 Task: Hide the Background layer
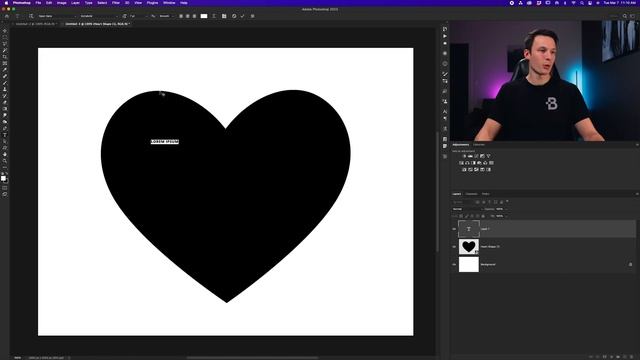pyautogui.click(x=454, y=264)
